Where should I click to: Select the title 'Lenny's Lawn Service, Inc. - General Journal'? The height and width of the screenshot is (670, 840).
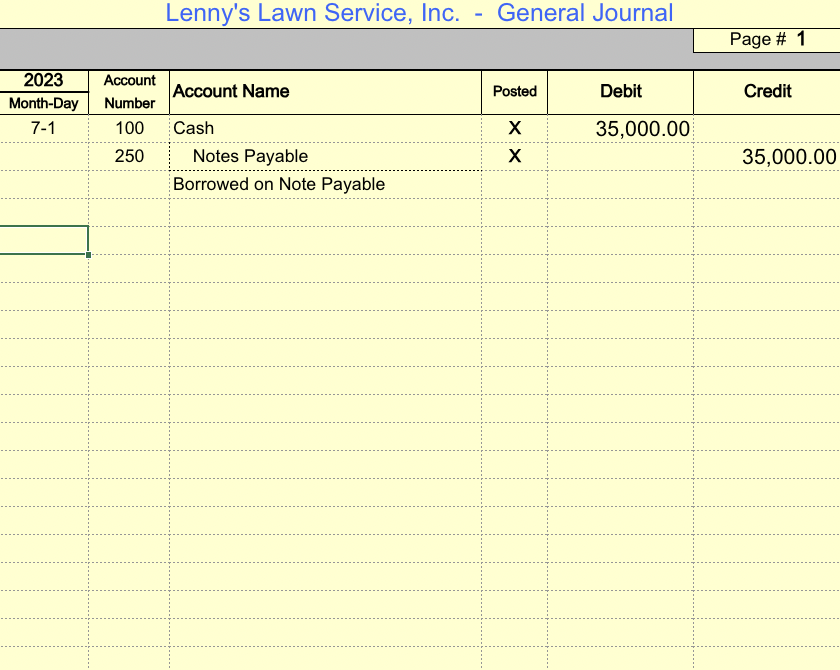click(x=419, y=13)
